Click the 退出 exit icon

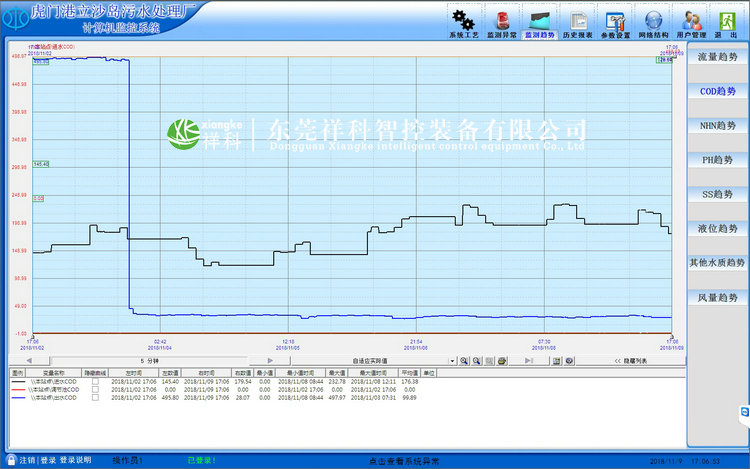(726, 21)
